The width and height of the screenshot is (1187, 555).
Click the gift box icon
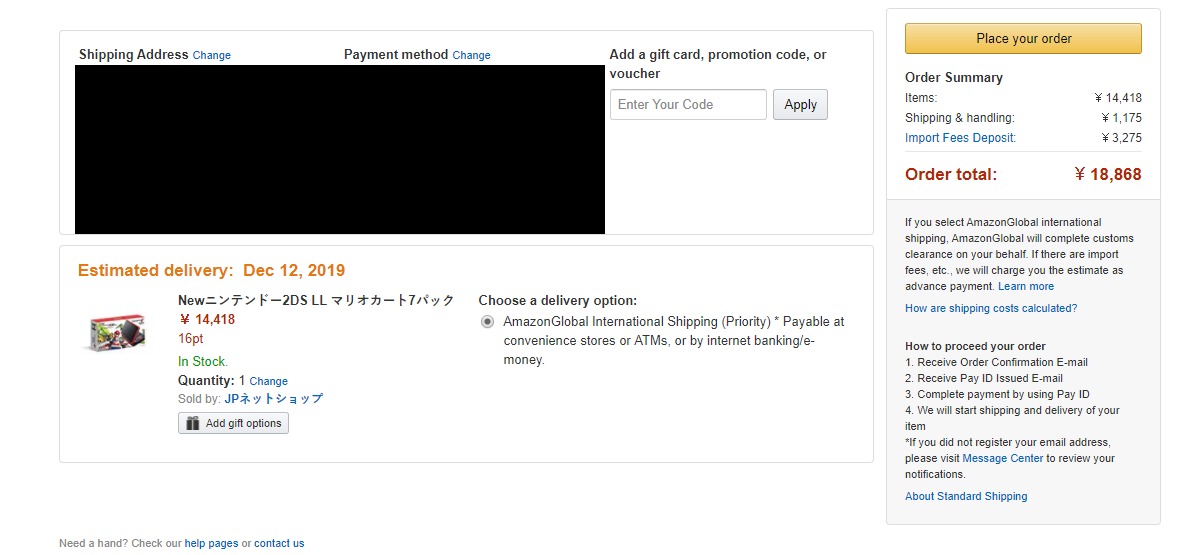[x=193, y=423]
